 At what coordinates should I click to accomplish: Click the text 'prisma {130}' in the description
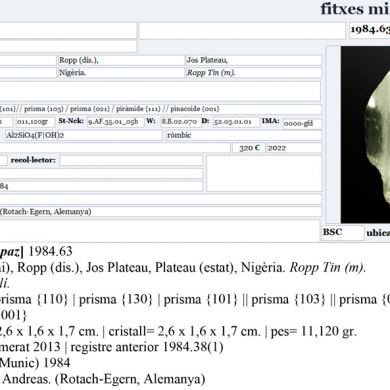116,299
